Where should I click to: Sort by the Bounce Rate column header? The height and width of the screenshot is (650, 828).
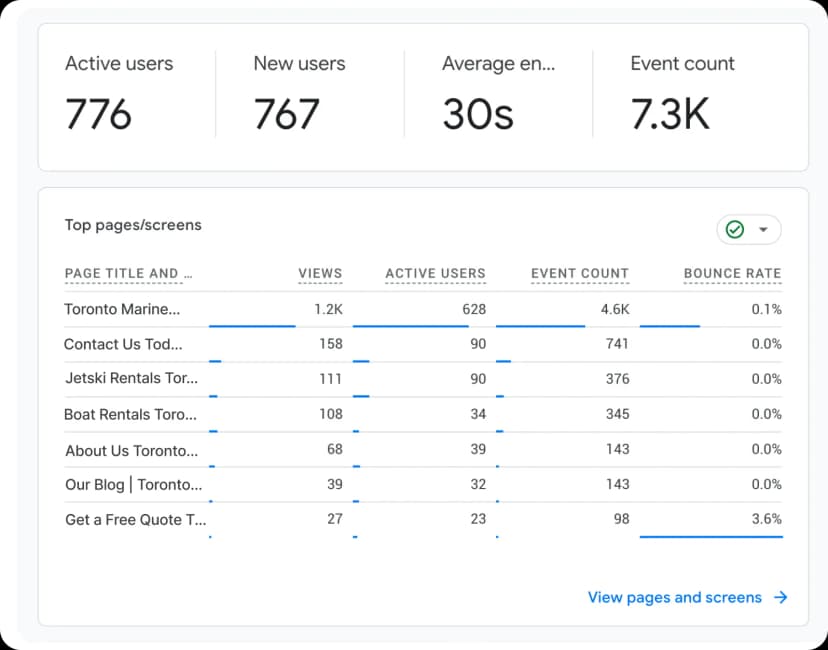(x=732, y=273)
